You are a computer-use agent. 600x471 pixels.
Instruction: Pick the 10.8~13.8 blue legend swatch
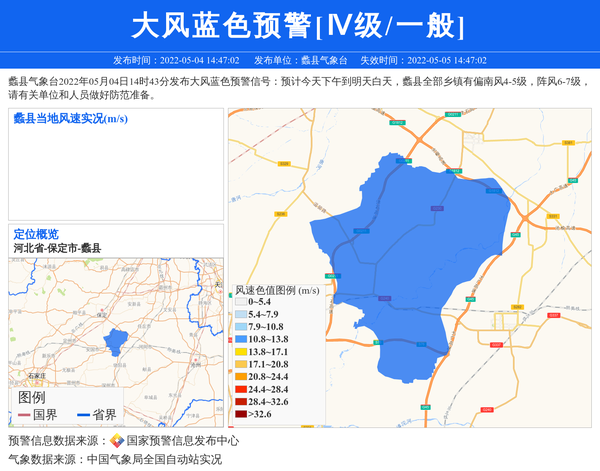[x=241, y=339]
